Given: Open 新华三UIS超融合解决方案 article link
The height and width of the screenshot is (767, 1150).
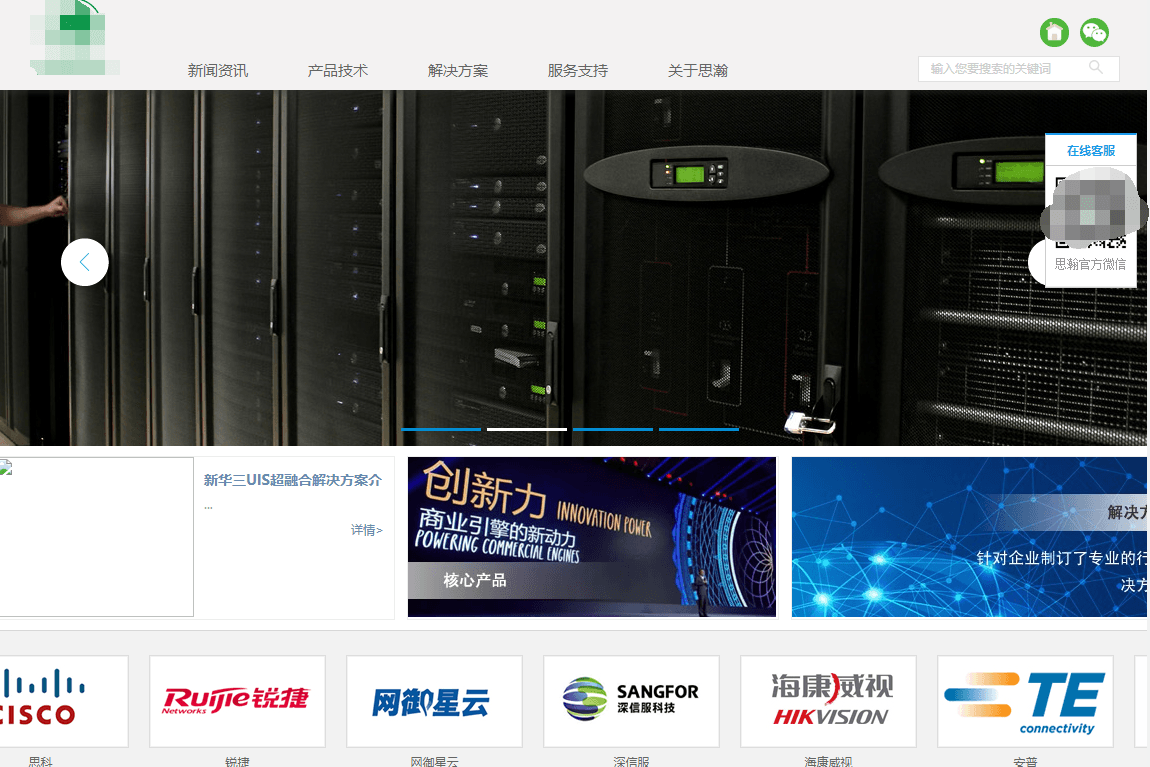Looking at the screenshot, I should (292, 480).
